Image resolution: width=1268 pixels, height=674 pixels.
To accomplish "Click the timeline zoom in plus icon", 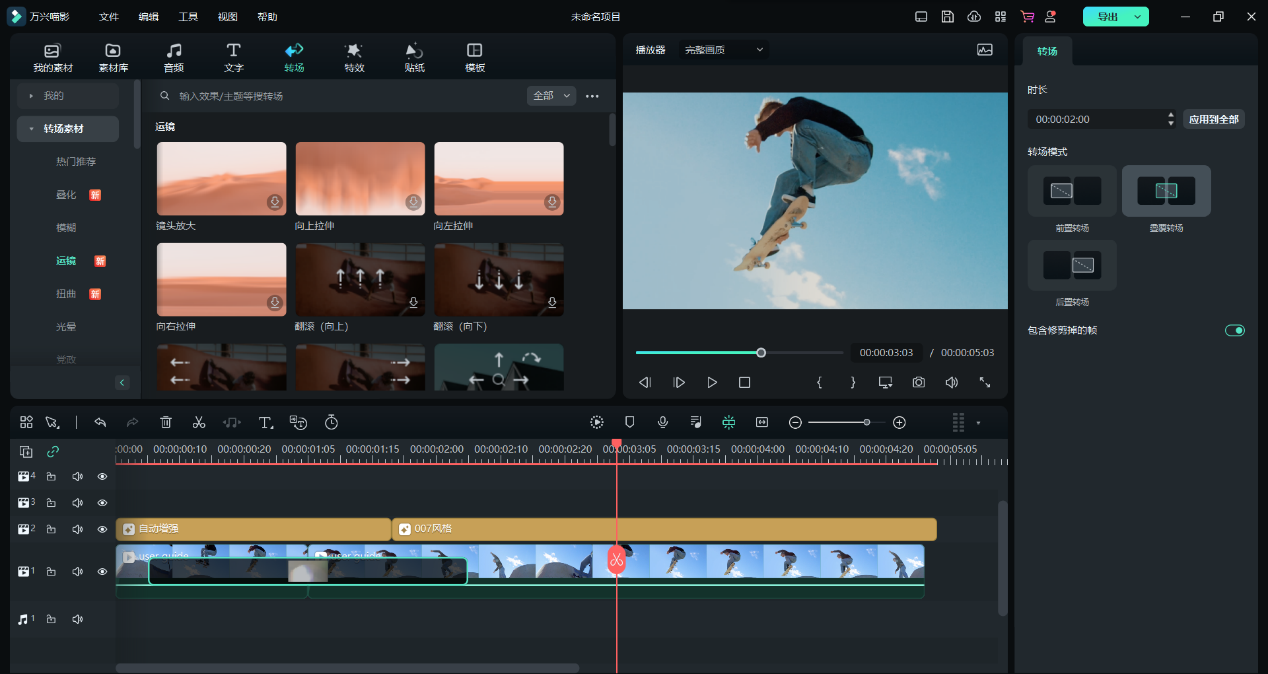I will [899, 422].
